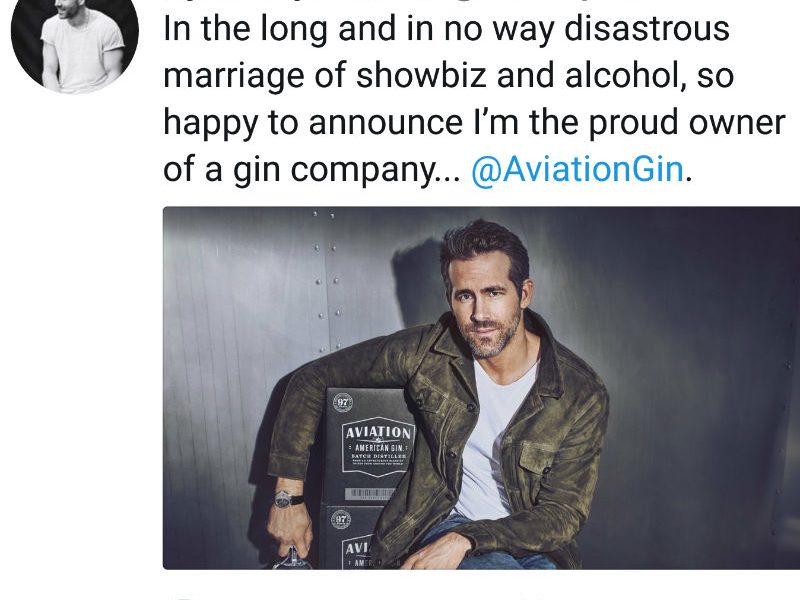The height and width of the screenshot is (600, 800).
Task: Click the white t-shirt in the tweet photo
Action: (x=492, y=440)
